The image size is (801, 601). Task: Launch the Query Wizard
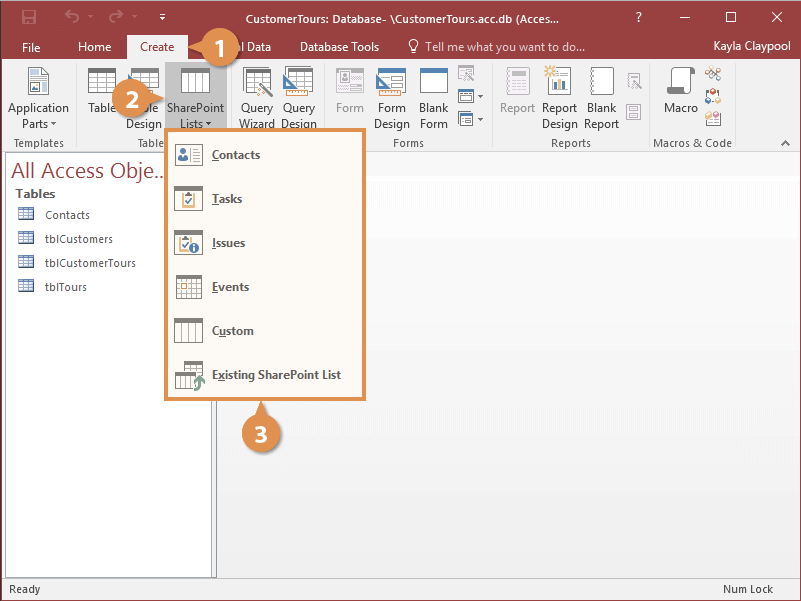coord(256,98)
